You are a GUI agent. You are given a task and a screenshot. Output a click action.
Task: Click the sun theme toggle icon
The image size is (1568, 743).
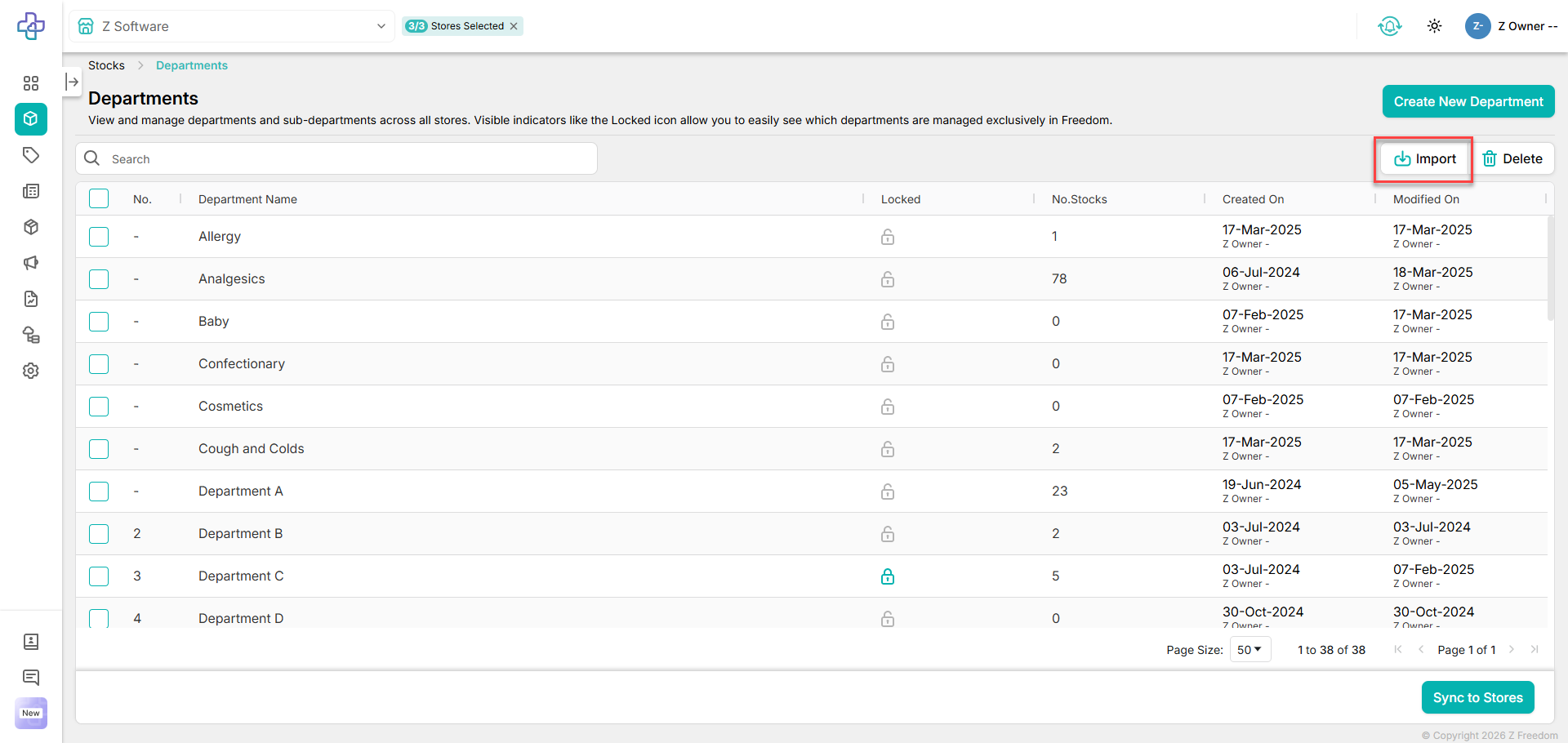pos(1434,26)
